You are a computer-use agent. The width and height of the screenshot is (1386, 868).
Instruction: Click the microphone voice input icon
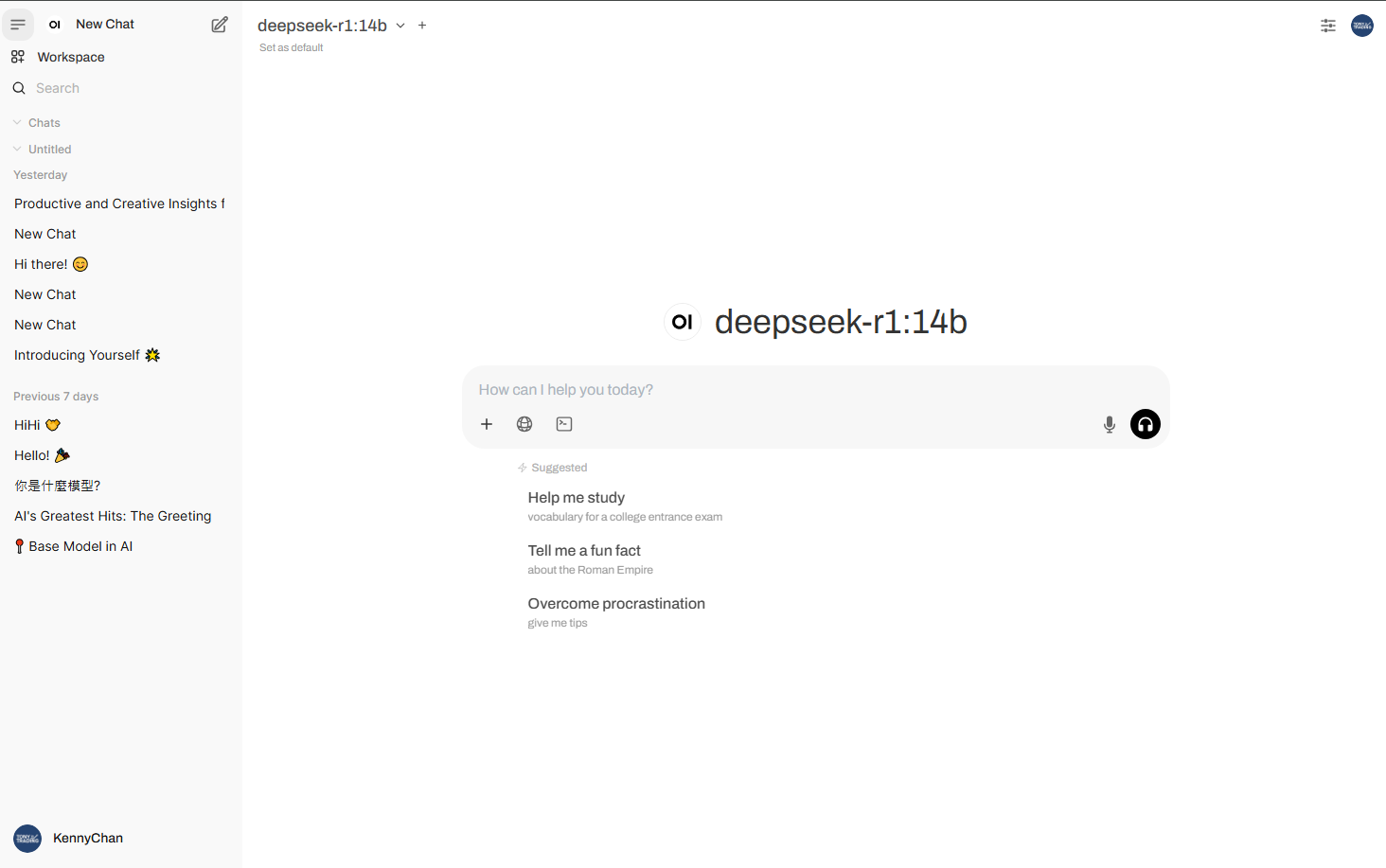pyautogui.click(x=1110, y=424)
